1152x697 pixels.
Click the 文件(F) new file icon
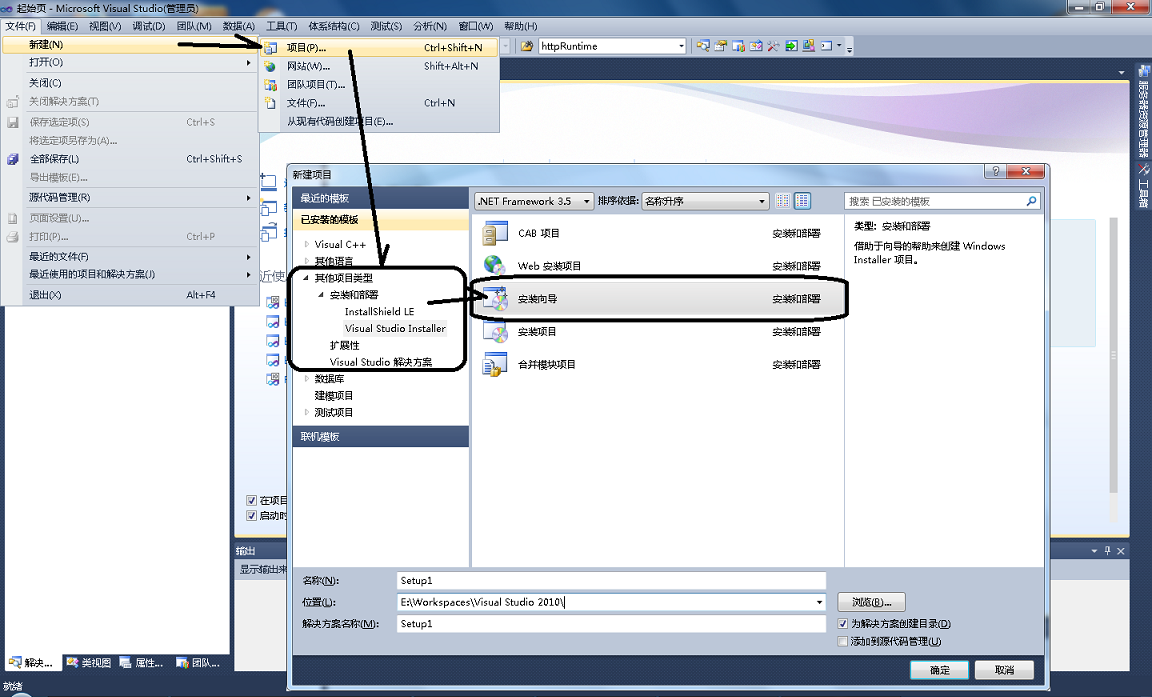click(270, 103)
